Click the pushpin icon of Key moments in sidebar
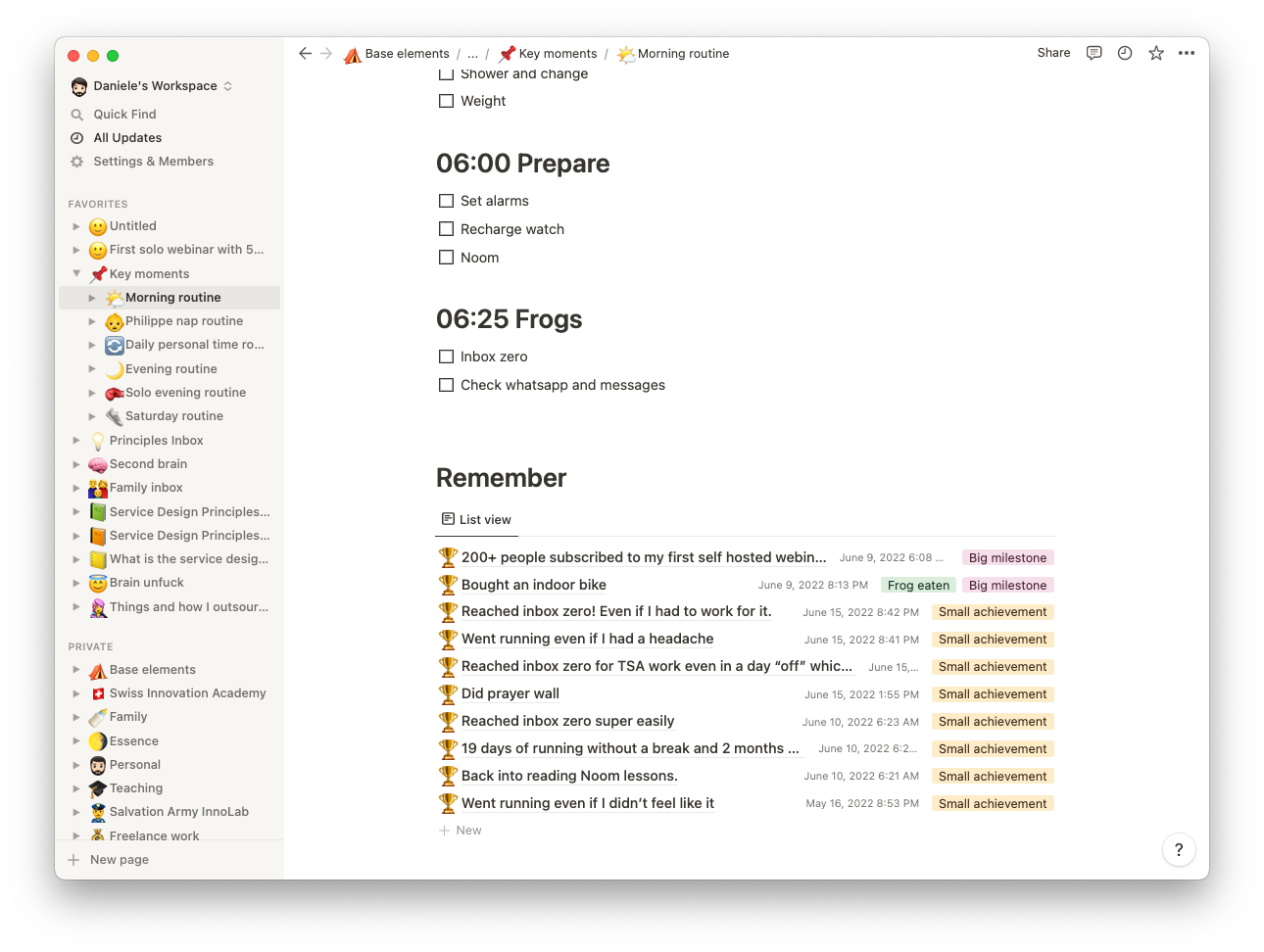This screenshot has height=952, width=1264. pos(98,274)
